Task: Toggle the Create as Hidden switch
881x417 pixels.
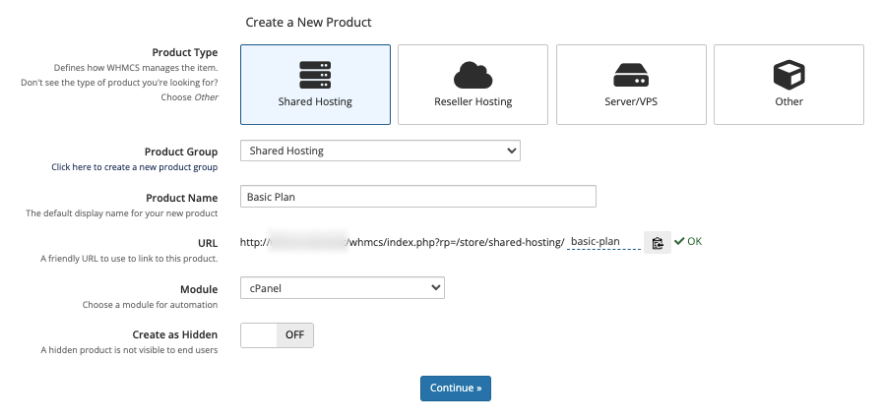Action: pyautogui.click(x=277, y=335)
